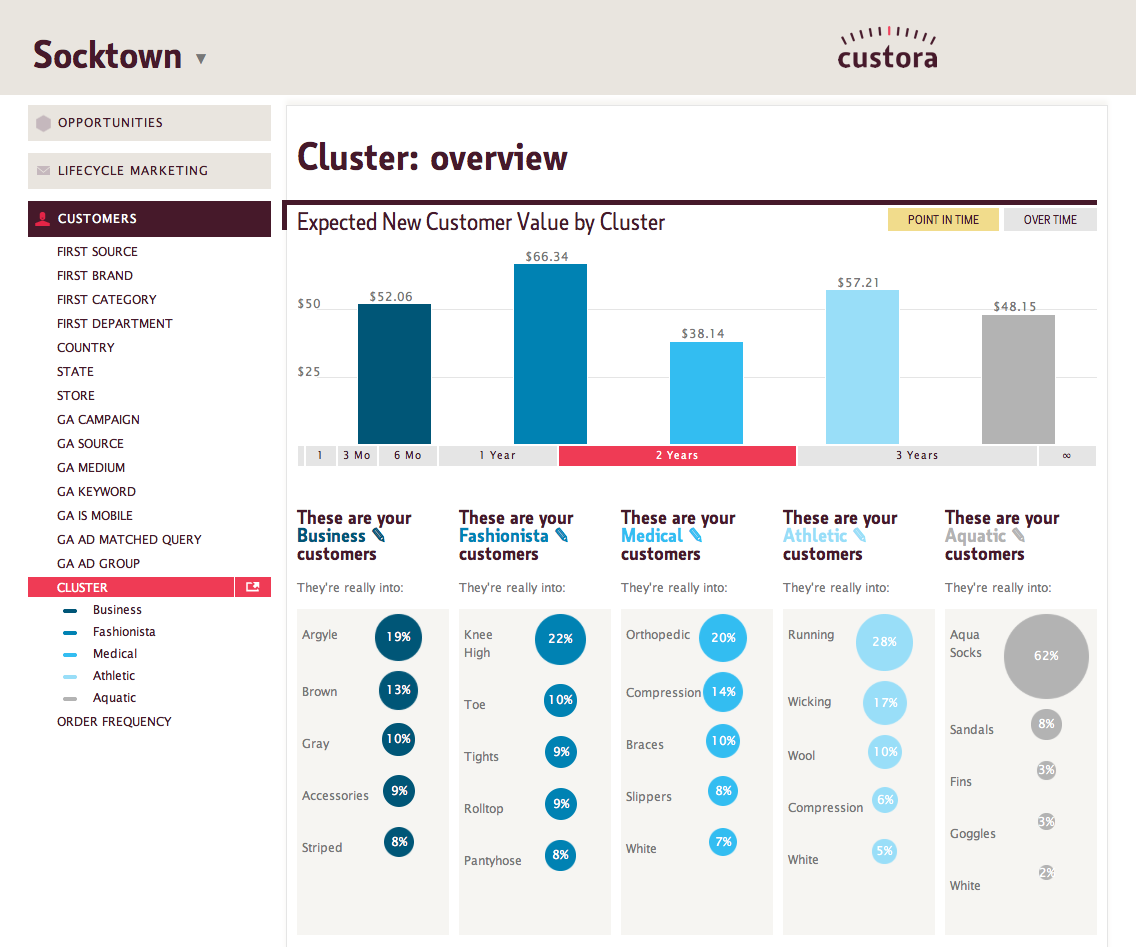
Task: Select the Customers section header
Action: pos(149,219)
